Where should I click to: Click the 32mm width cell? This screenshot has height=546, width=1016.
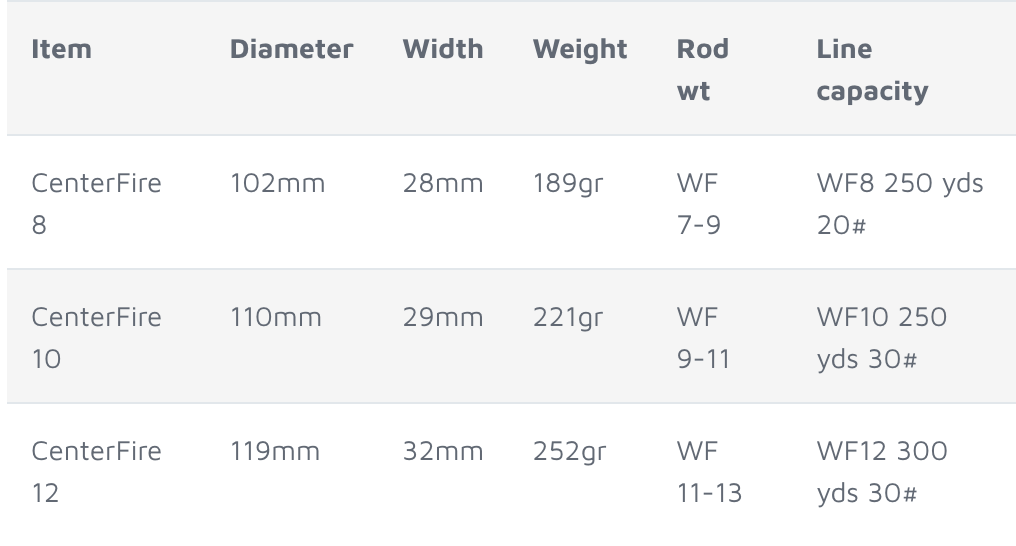[443, 451]
